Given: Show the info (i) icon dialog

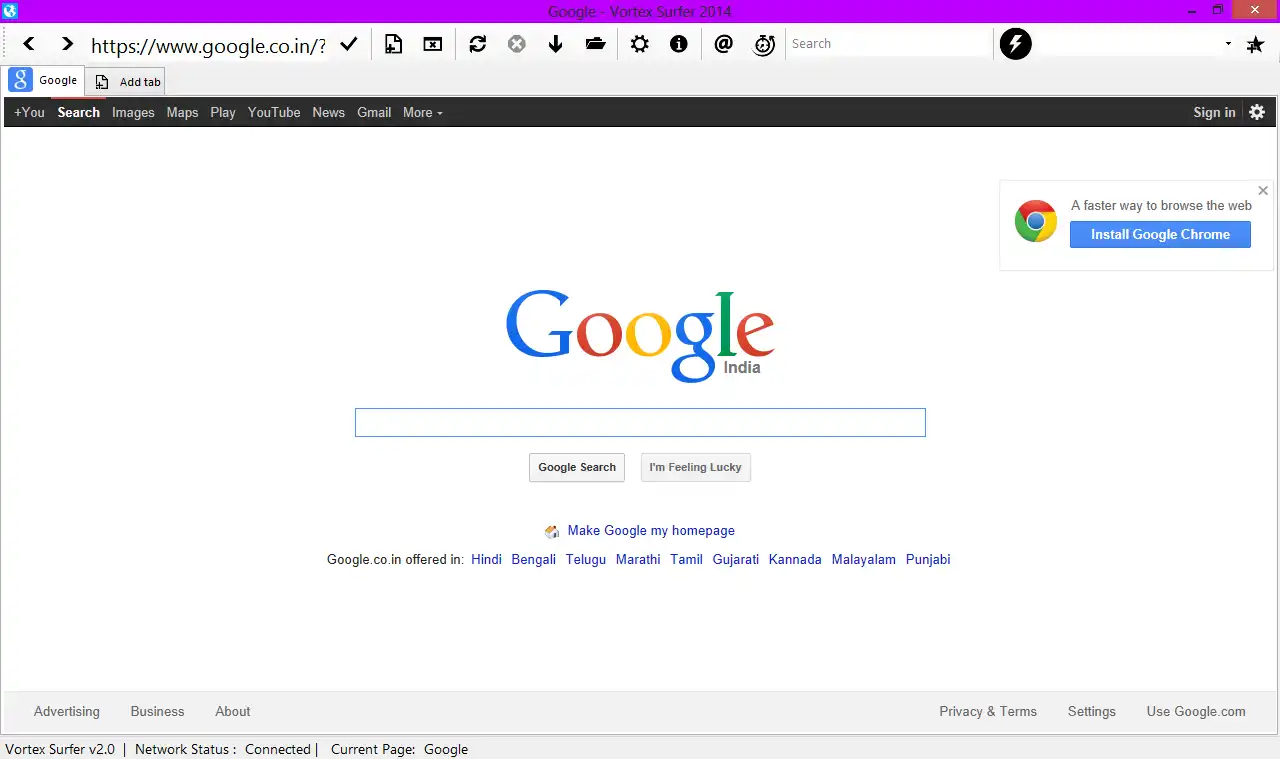Looking at the screenshot, I should pyautogui.click(x=679, y=44).
